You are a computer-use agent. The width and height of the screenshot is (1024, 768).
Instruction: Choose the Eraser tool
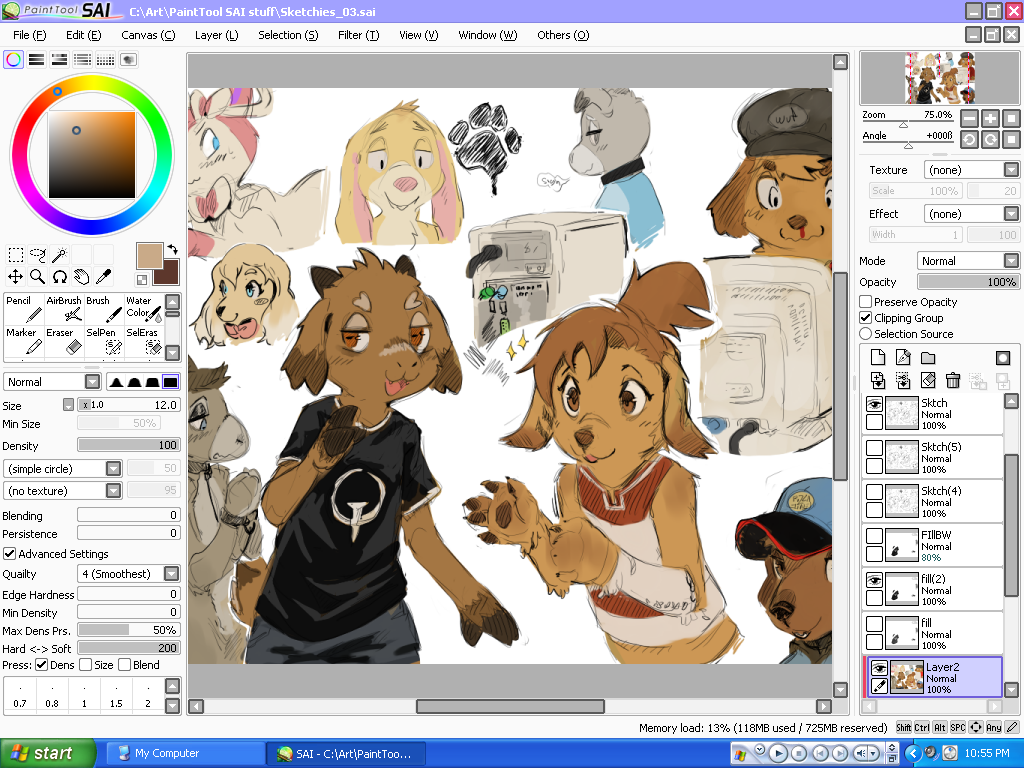pyautogui.click(x=63, y=341)
